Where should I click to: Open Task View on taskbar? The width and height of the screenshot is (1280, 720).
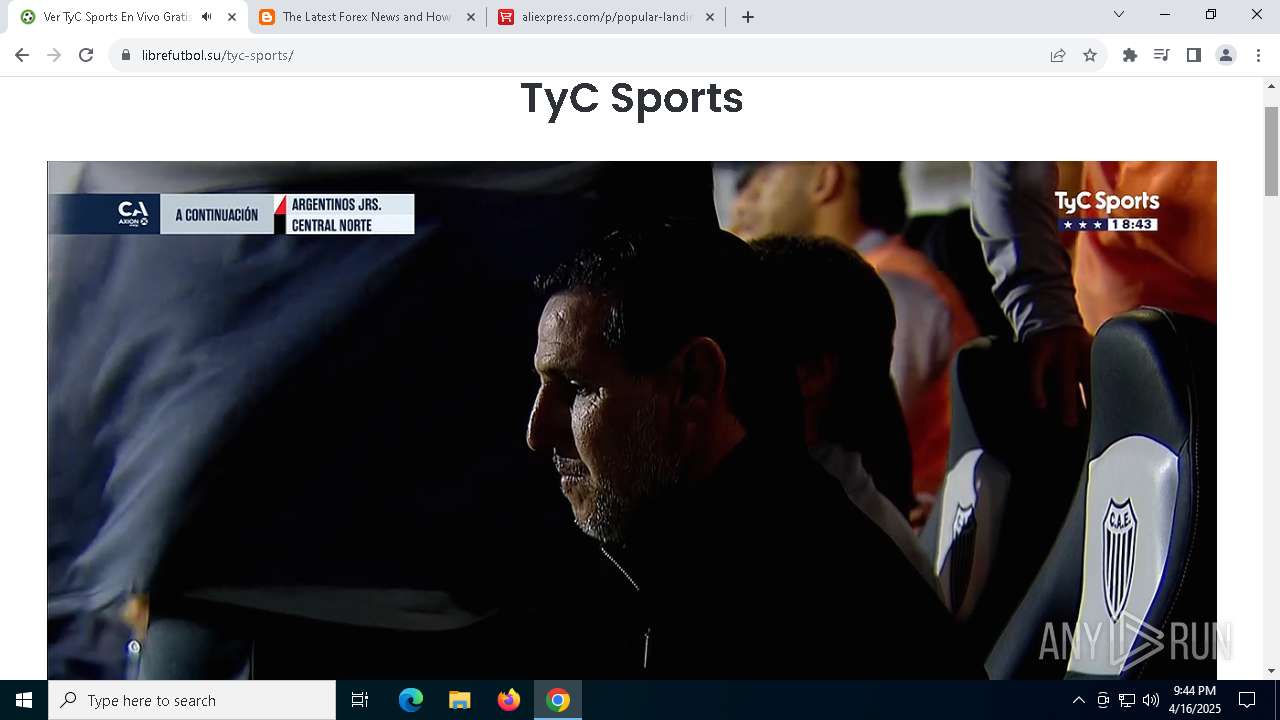tap(360, 700)
